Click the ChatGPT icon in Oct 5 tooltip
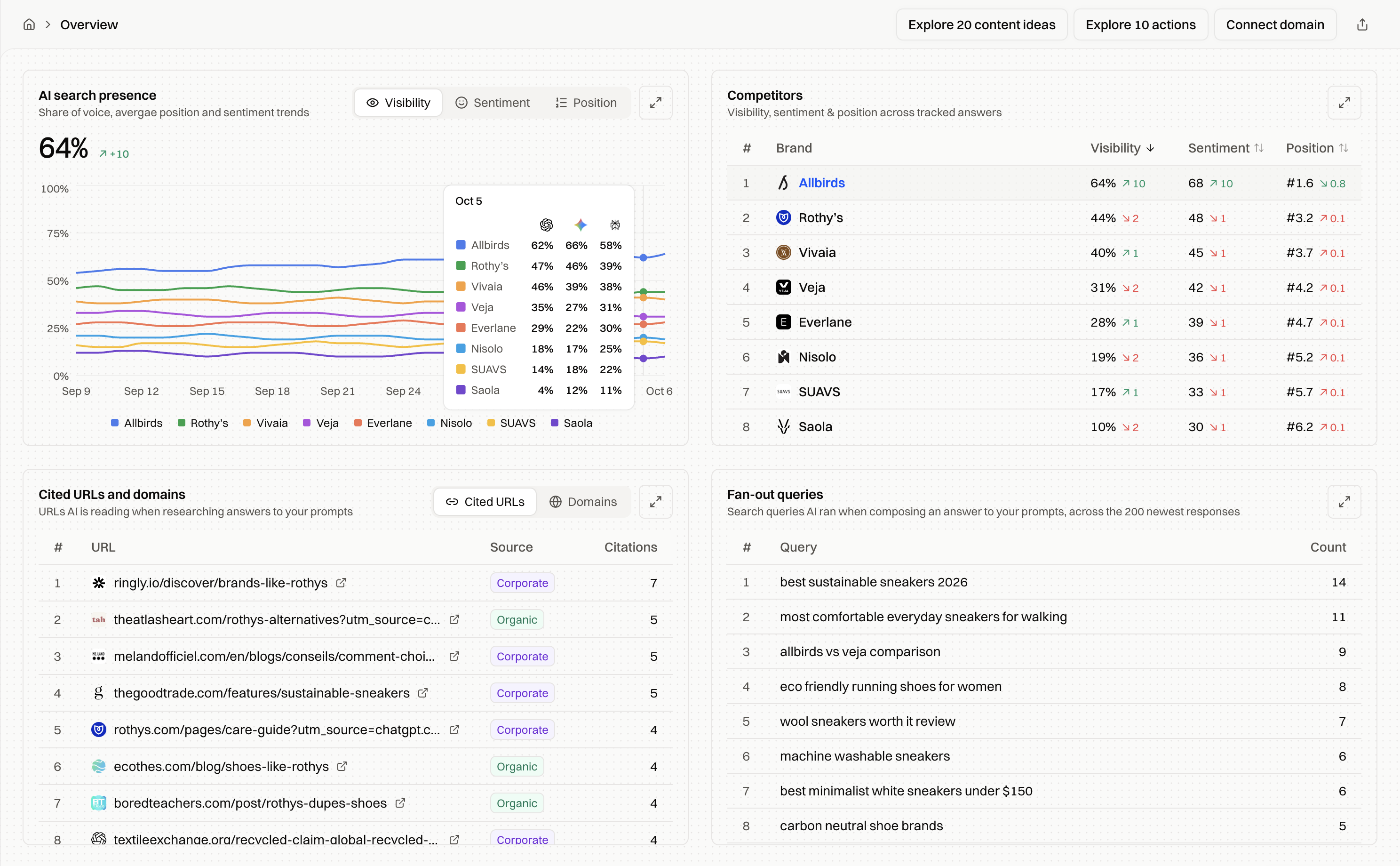This screenshot has height=866, width=1400. pyautogui.click(x=546, y=225)
